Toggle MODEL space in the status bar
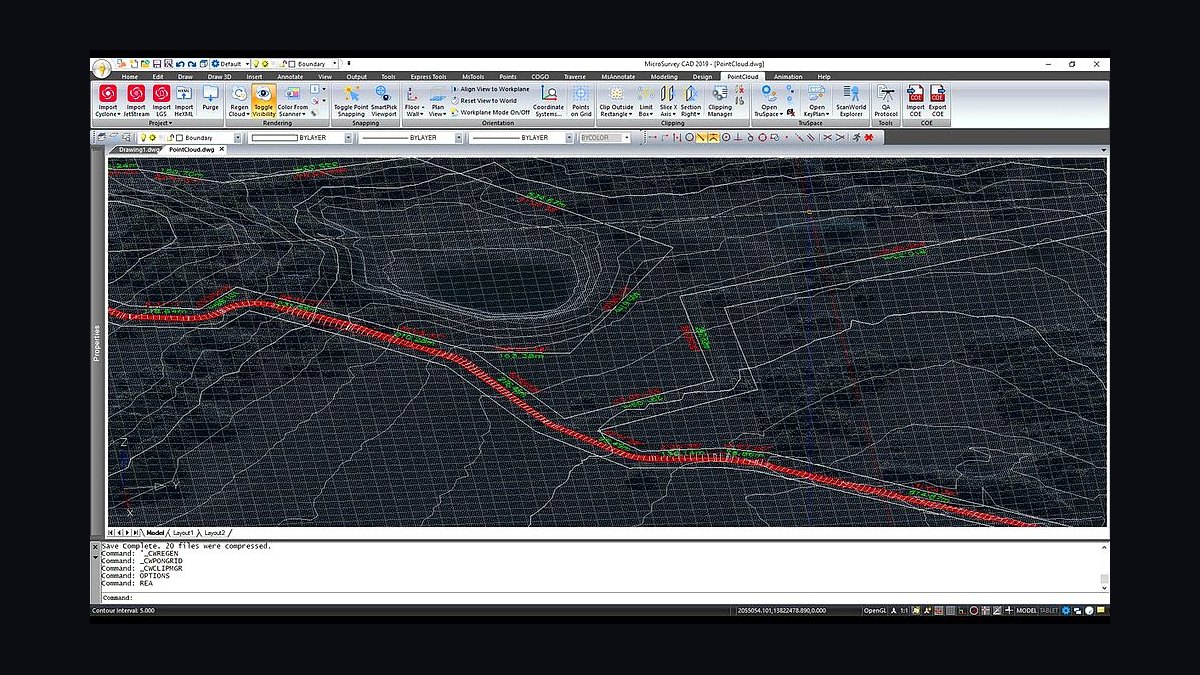The width and height of the screenshot is (1200, 675). (1027, 610)
